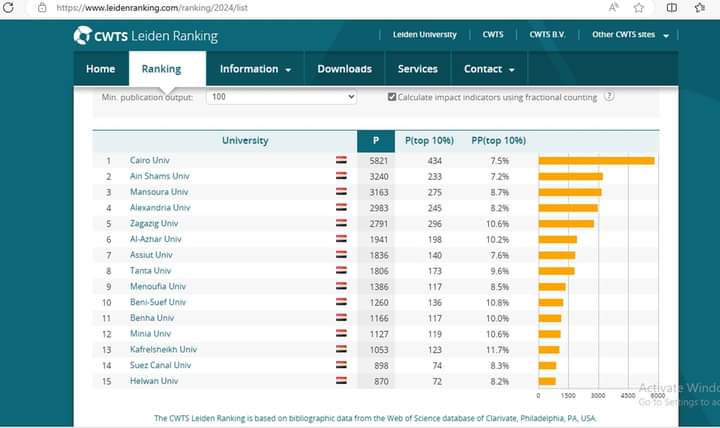The height and width of the screenshot is (428, 720).
Task: Toggle the fractional counting checkbox
Action: [392, 97]
